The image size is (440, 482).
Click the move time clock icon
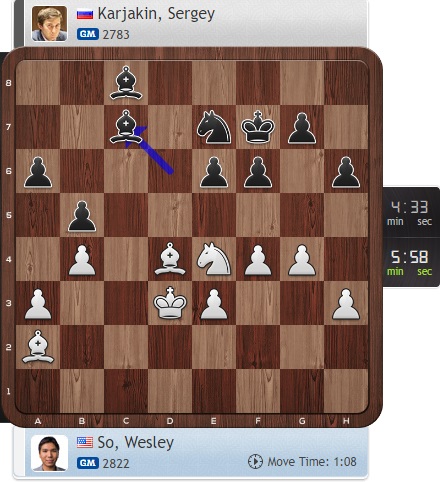tap(255, 462)
